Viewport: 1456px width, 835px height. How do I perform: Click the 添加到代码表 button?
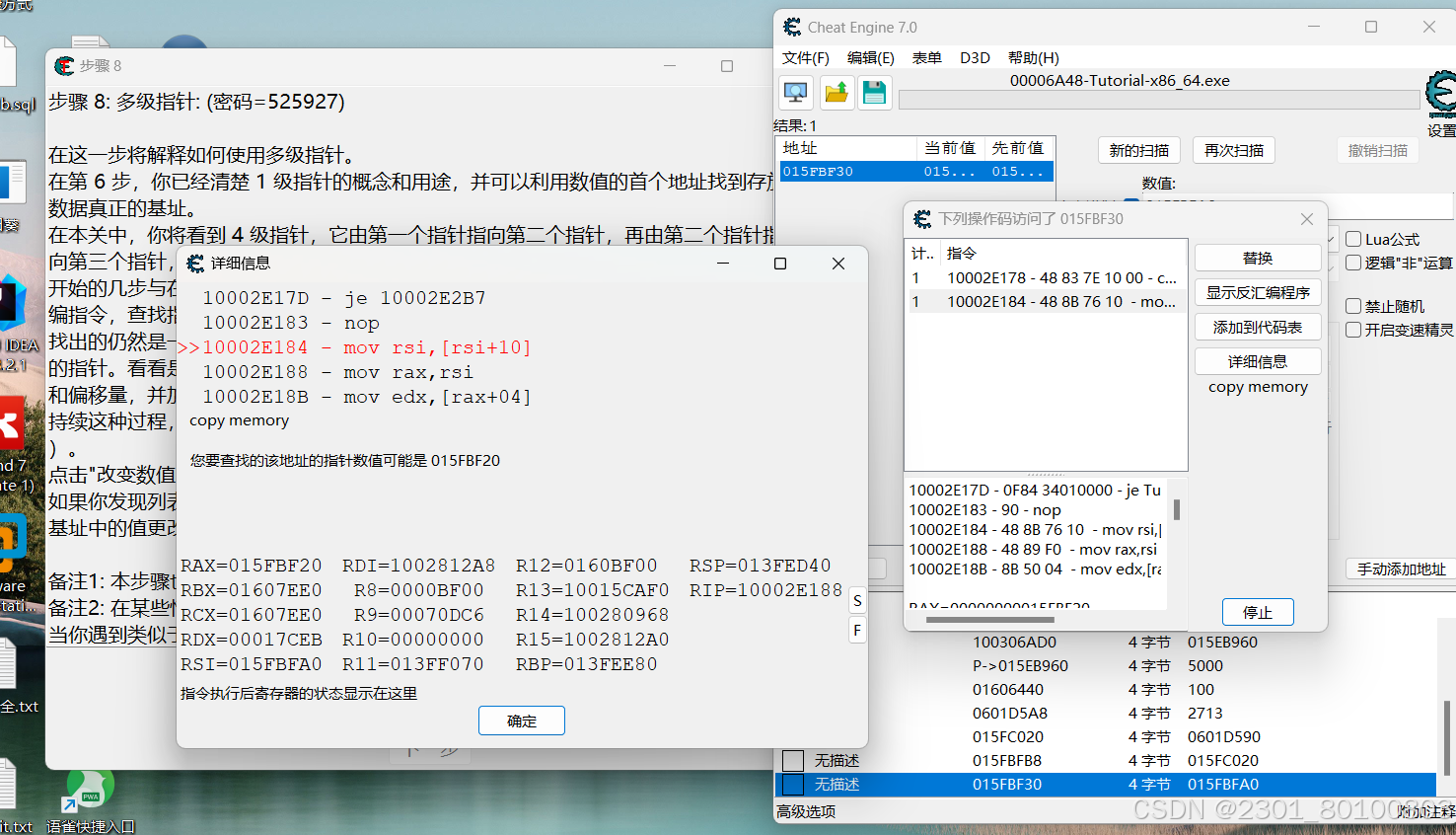[x=1258, y=327]
